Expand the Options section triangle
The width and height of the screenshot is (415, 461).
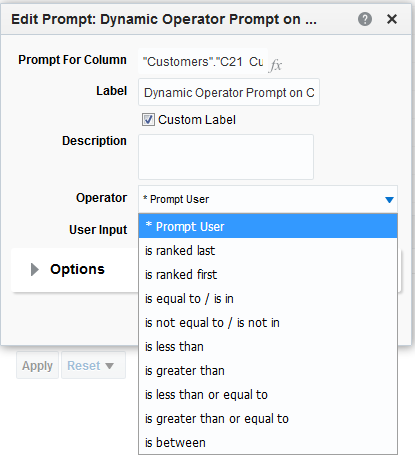(35, 269)
